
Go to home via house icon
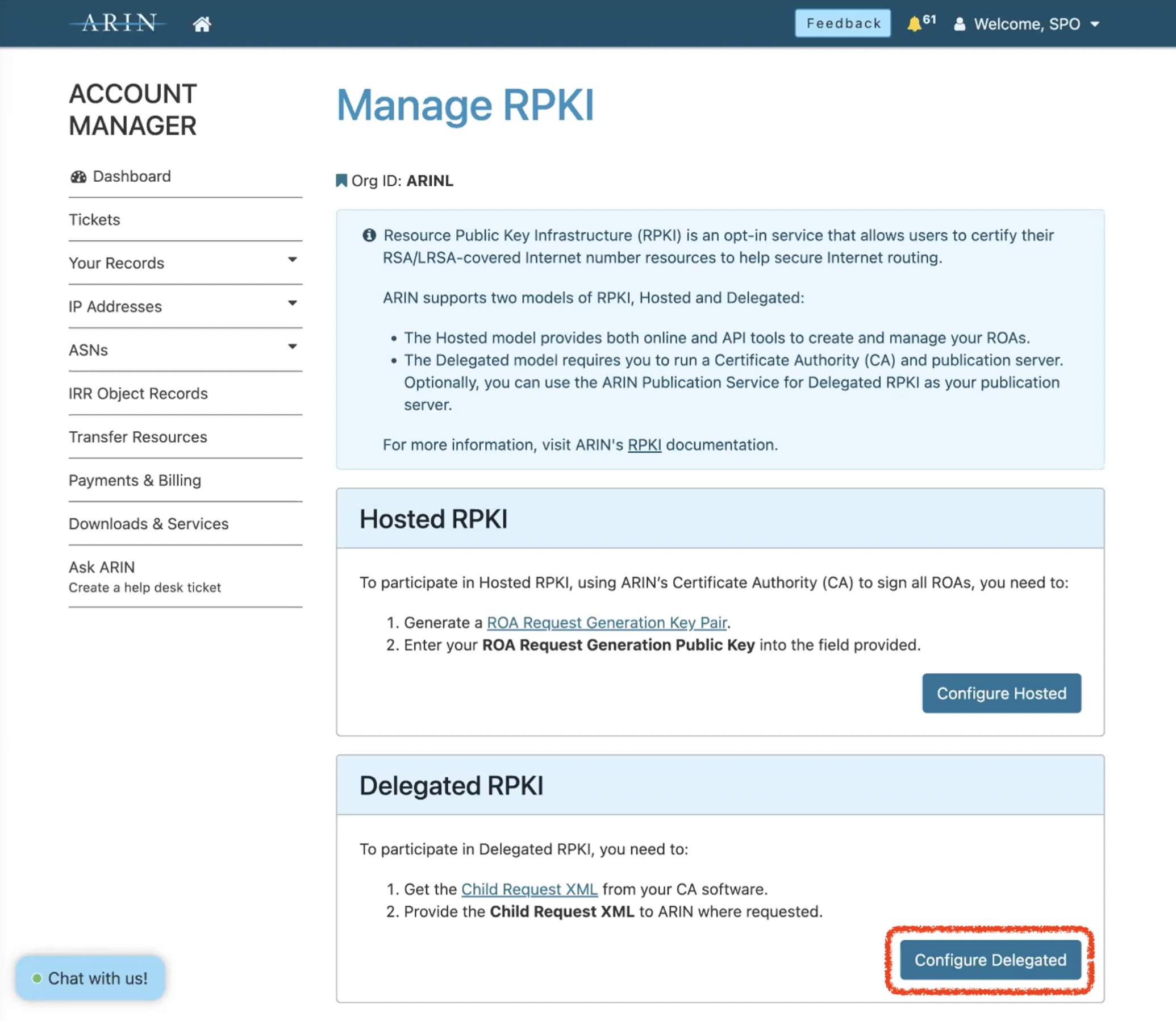tap(202, 24)
